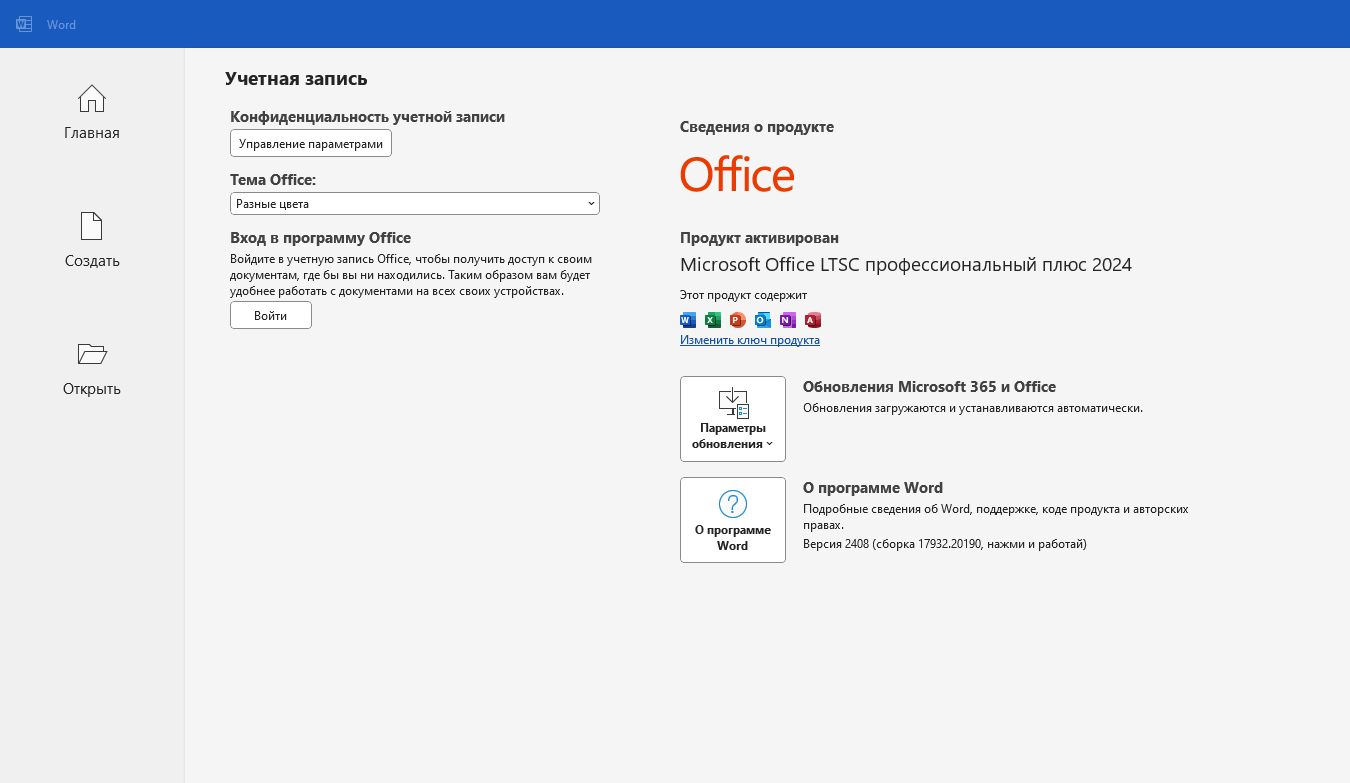Screen dimensions: 1350x783
Task: Go to the Открыть open files page
Action: tap(92, 369)
